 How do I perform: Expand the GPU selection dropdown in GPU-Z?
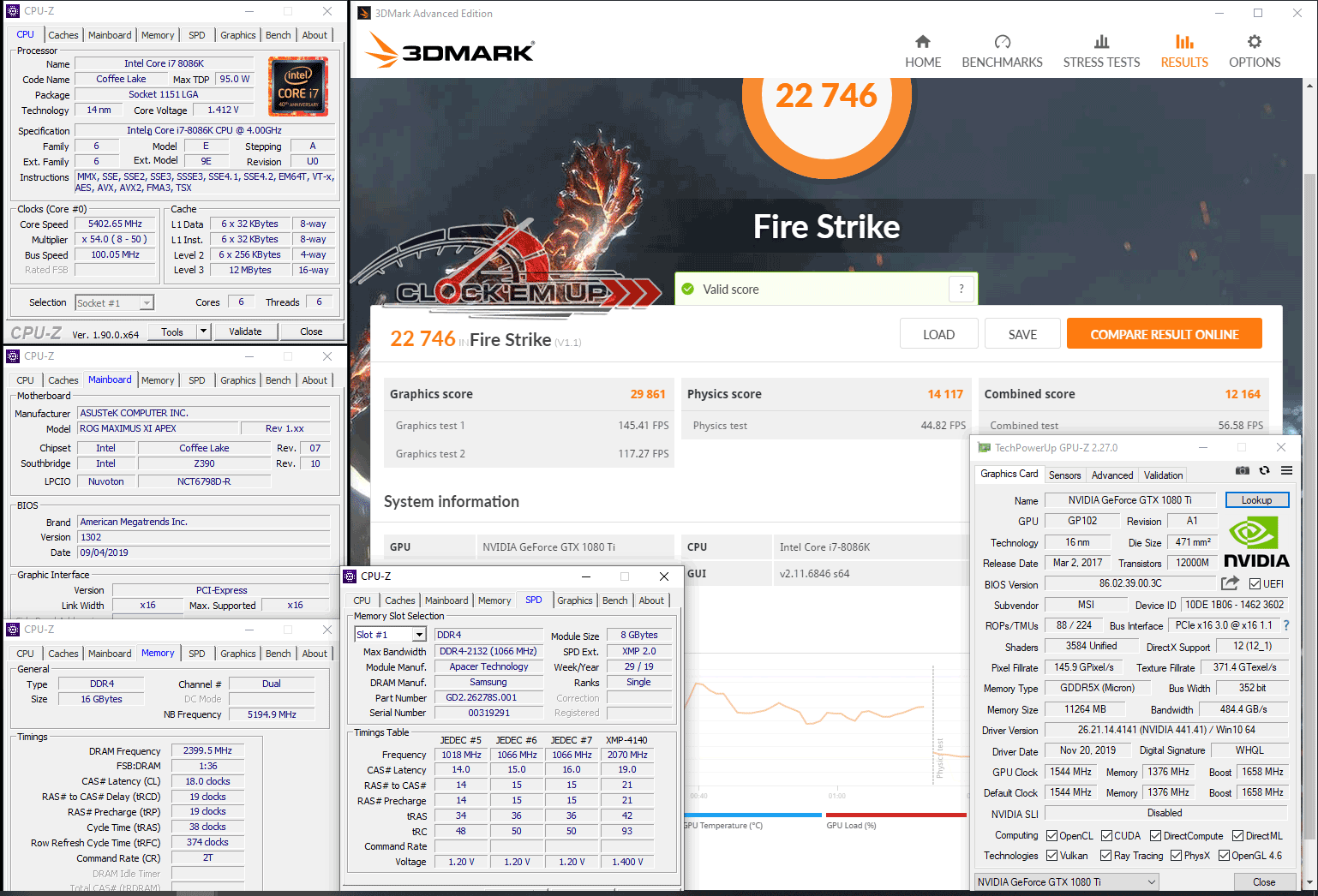pos(1151,882)
